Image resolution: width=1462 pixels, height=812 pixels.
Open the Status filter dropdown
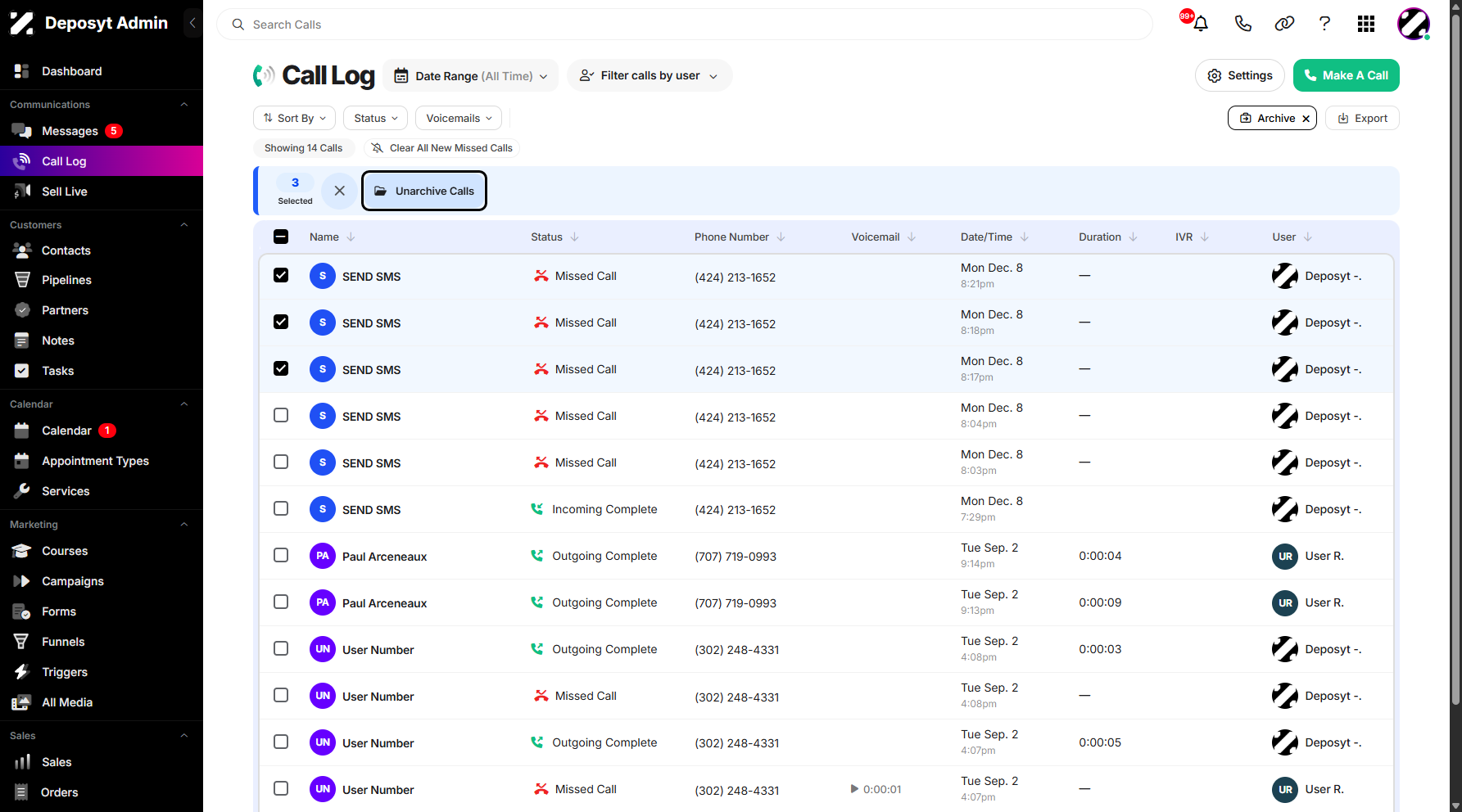pyautogui.click(x=376, y=118)
